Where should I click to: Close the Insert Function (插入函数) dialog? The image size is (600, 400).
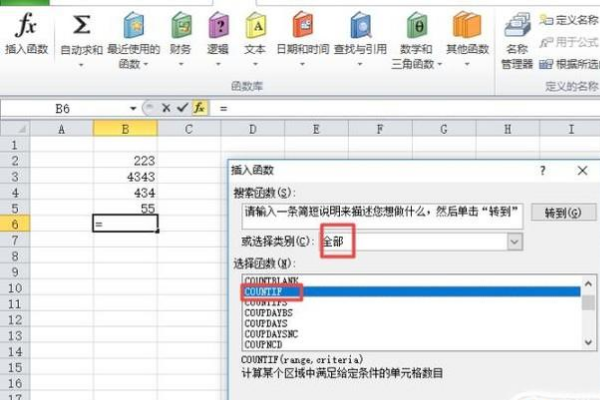coord(582,170)
